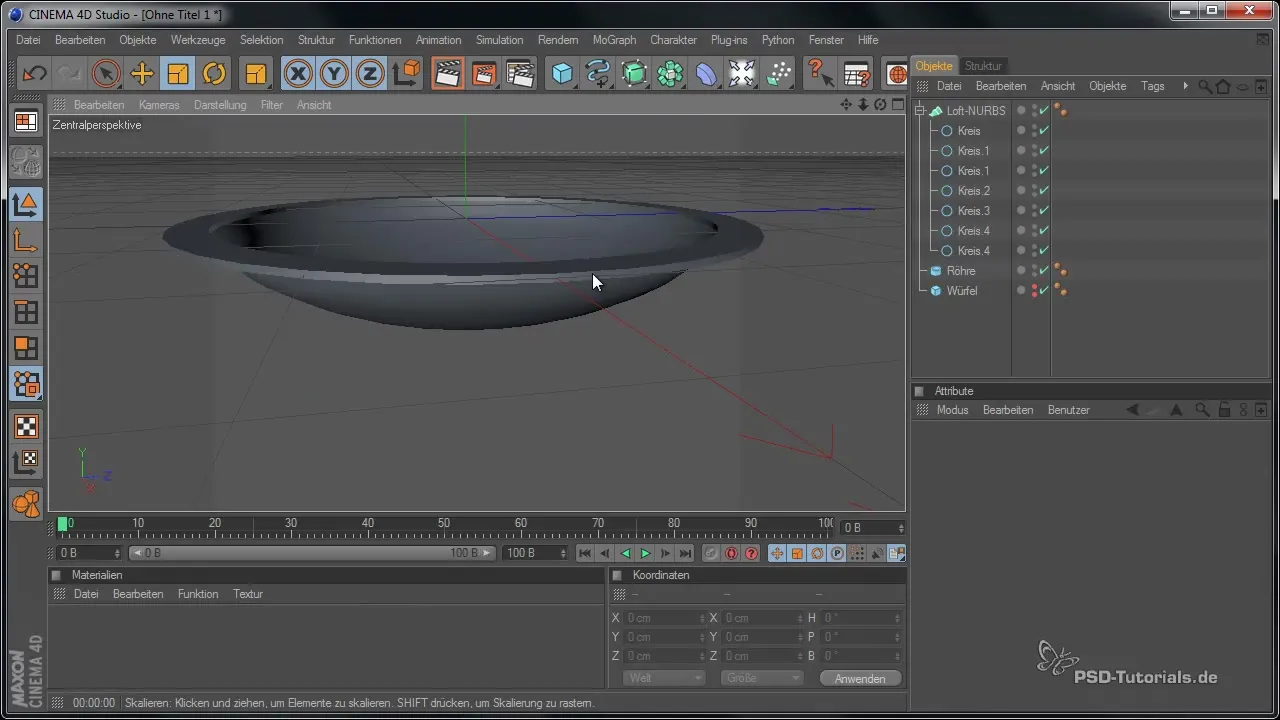
Task: Toggle X axis lock
Action: pos(298,74)
